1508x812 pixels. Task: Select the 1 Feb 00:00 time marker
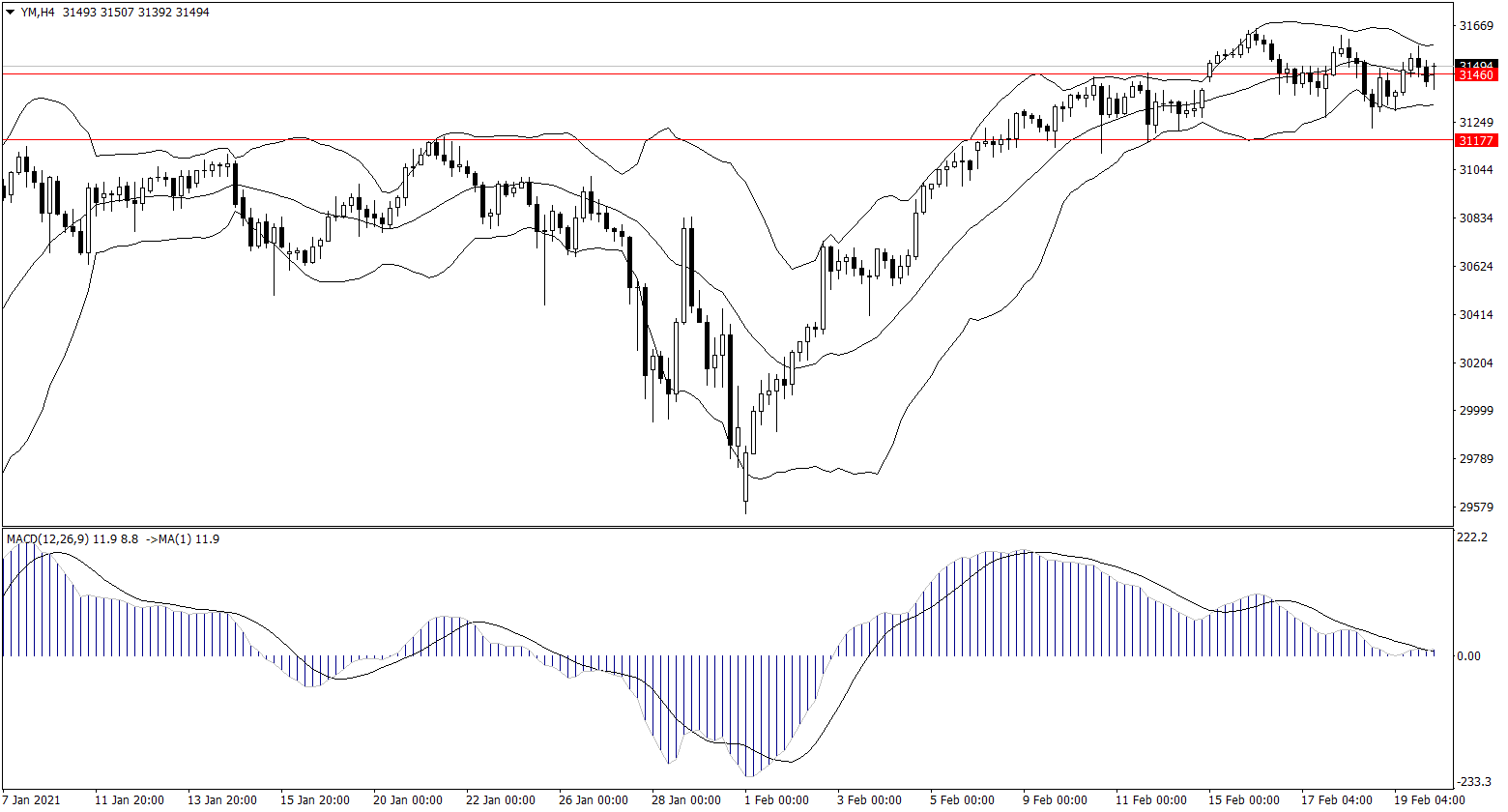776,800
